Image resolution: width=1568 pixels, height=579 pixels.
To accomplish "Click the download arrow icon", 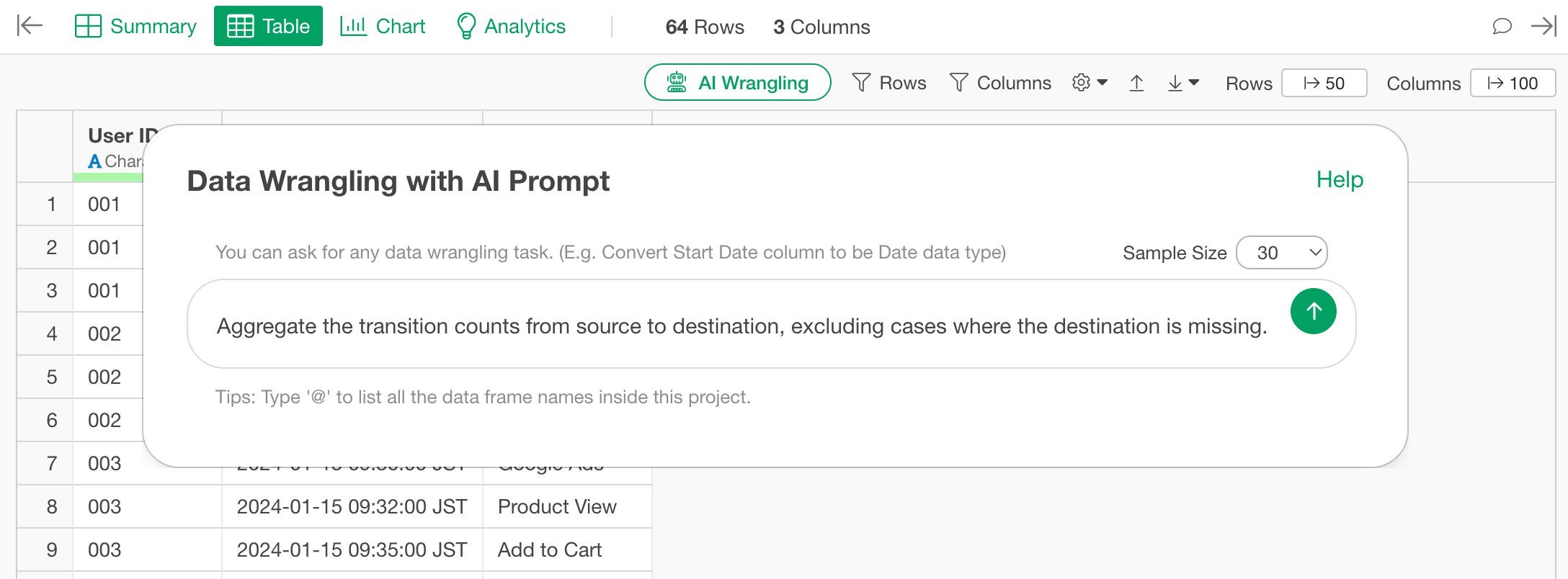I will 1175,84.
